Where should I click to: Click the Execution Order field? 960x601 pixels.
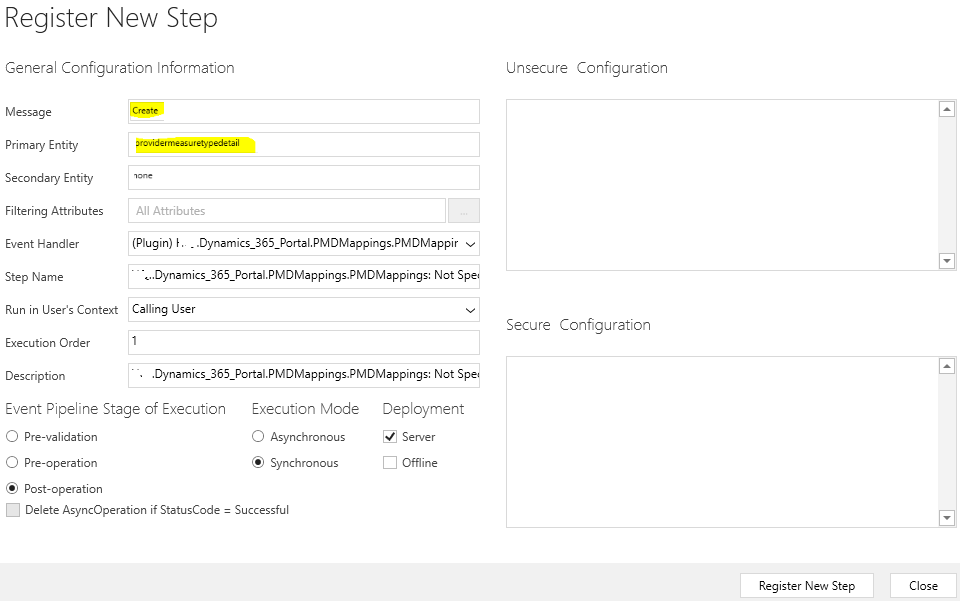[x=304, y=342]
